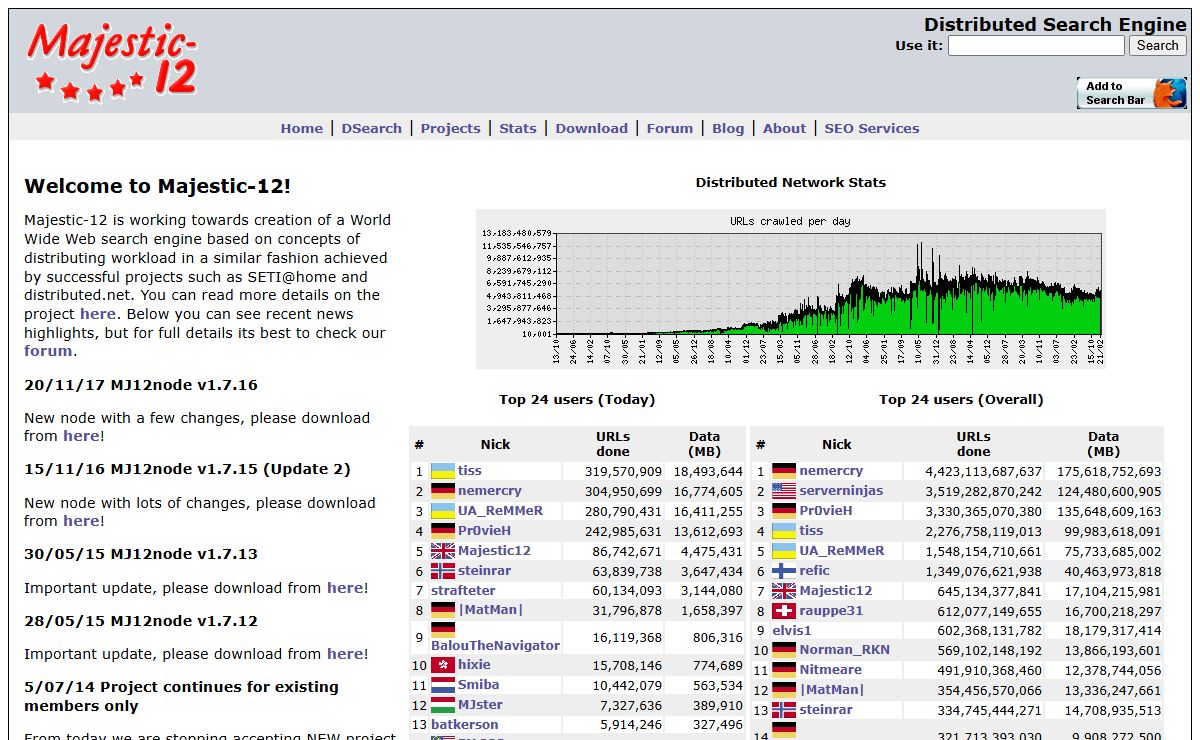Click the Majestic-12 logo
The height and width of the screenshot is (740, 1200).
point(111,61)
